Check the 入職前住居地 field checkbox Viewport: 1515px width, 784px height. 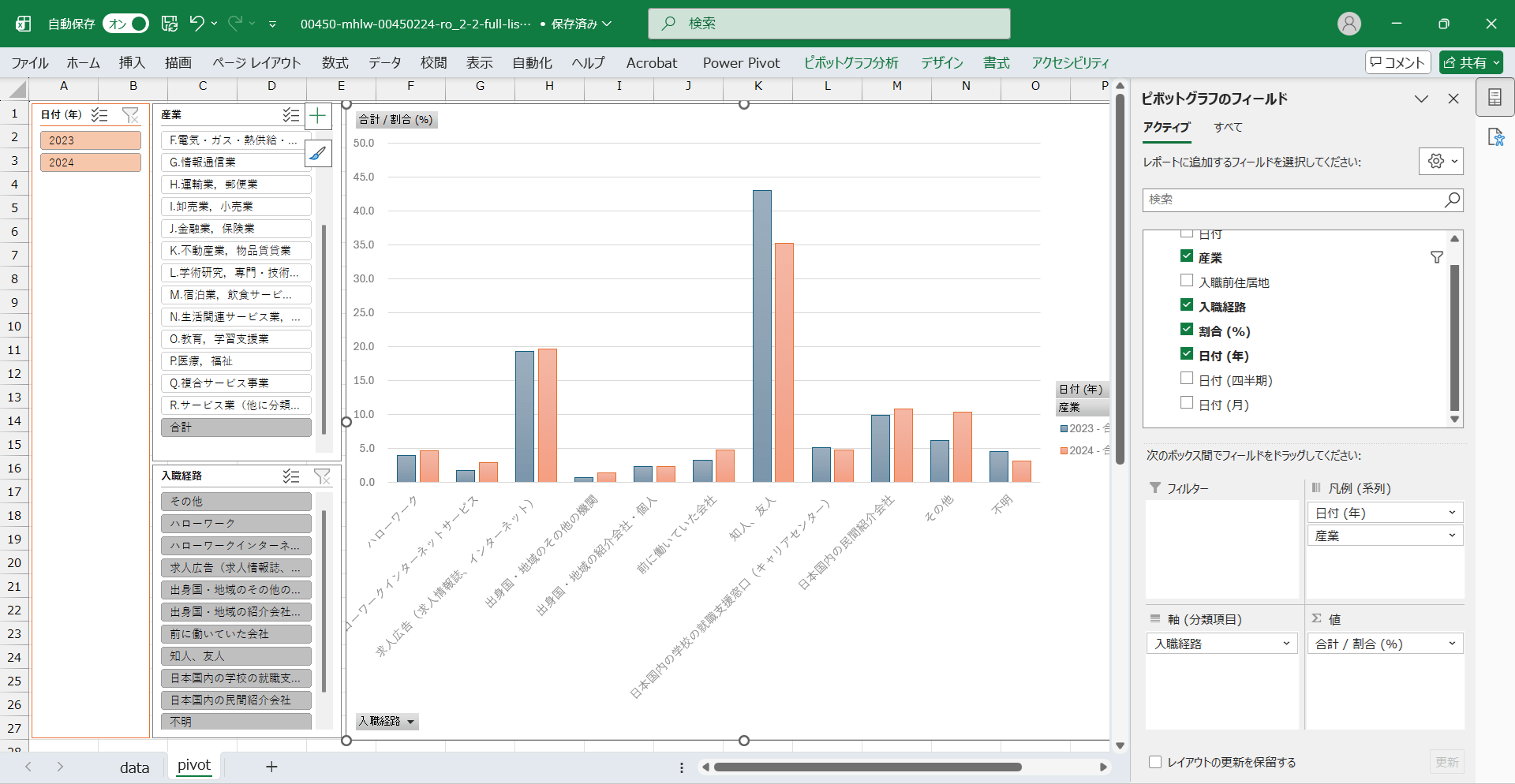pyautogui.click(x=1187, y=281)
